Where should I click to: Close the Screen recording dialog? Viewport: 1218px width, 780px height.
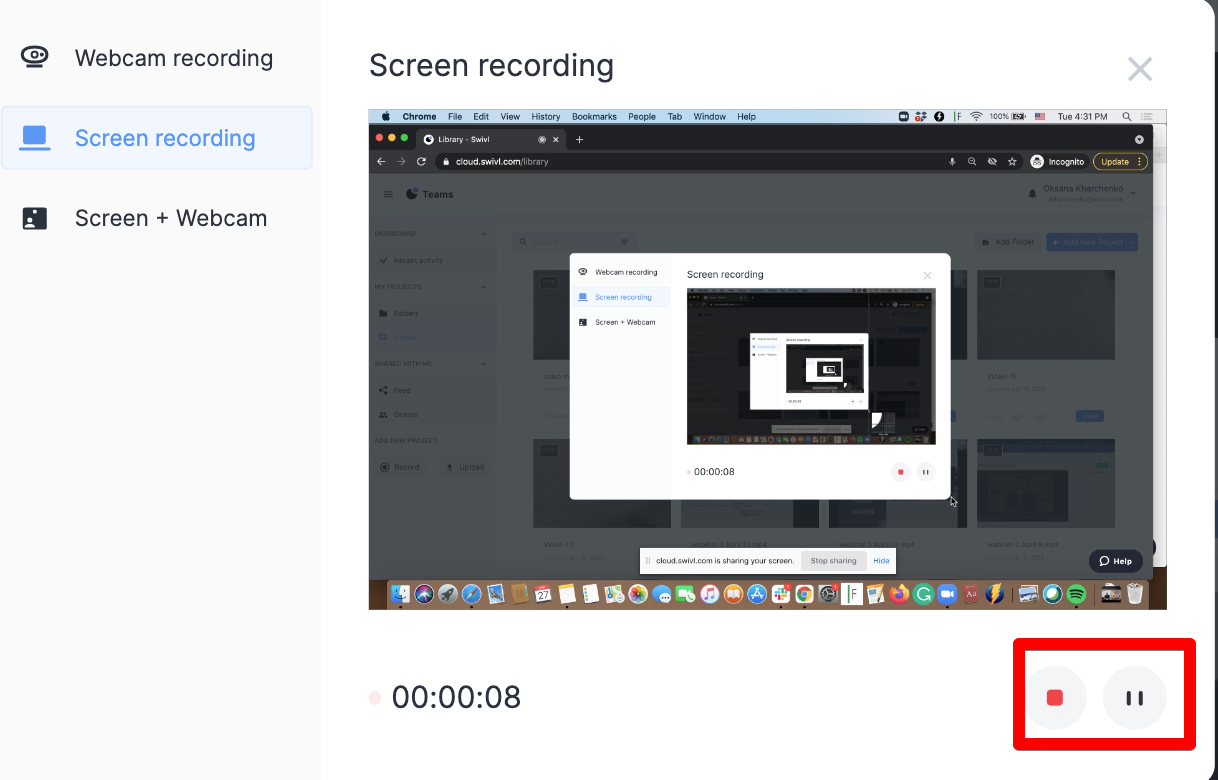pos(1140,69)
